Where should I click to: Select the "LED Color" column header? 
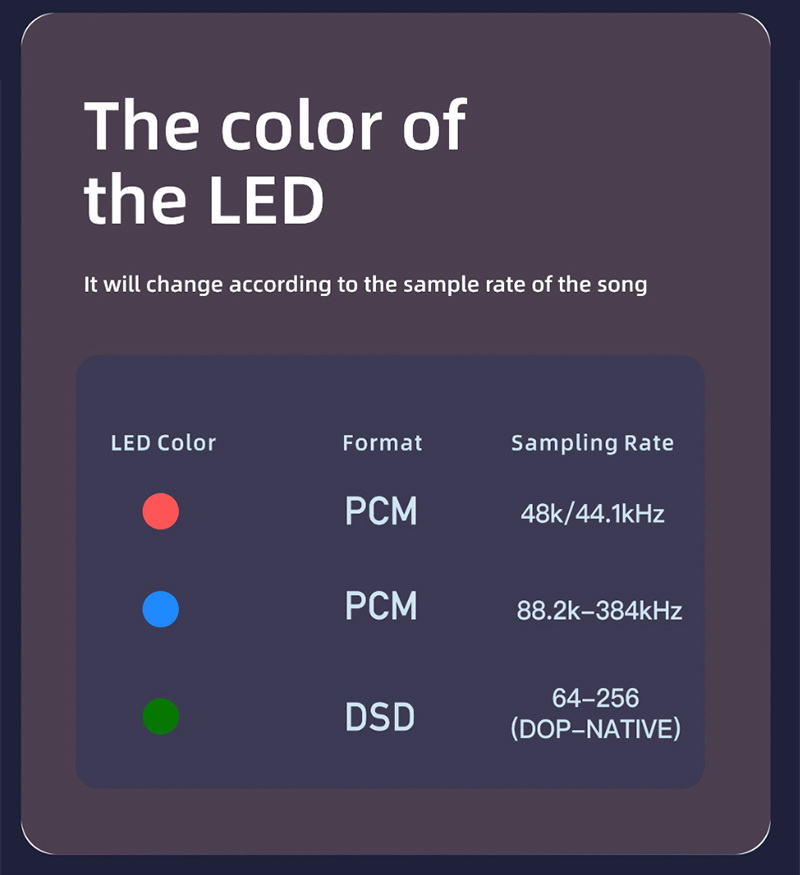point(163,442)
